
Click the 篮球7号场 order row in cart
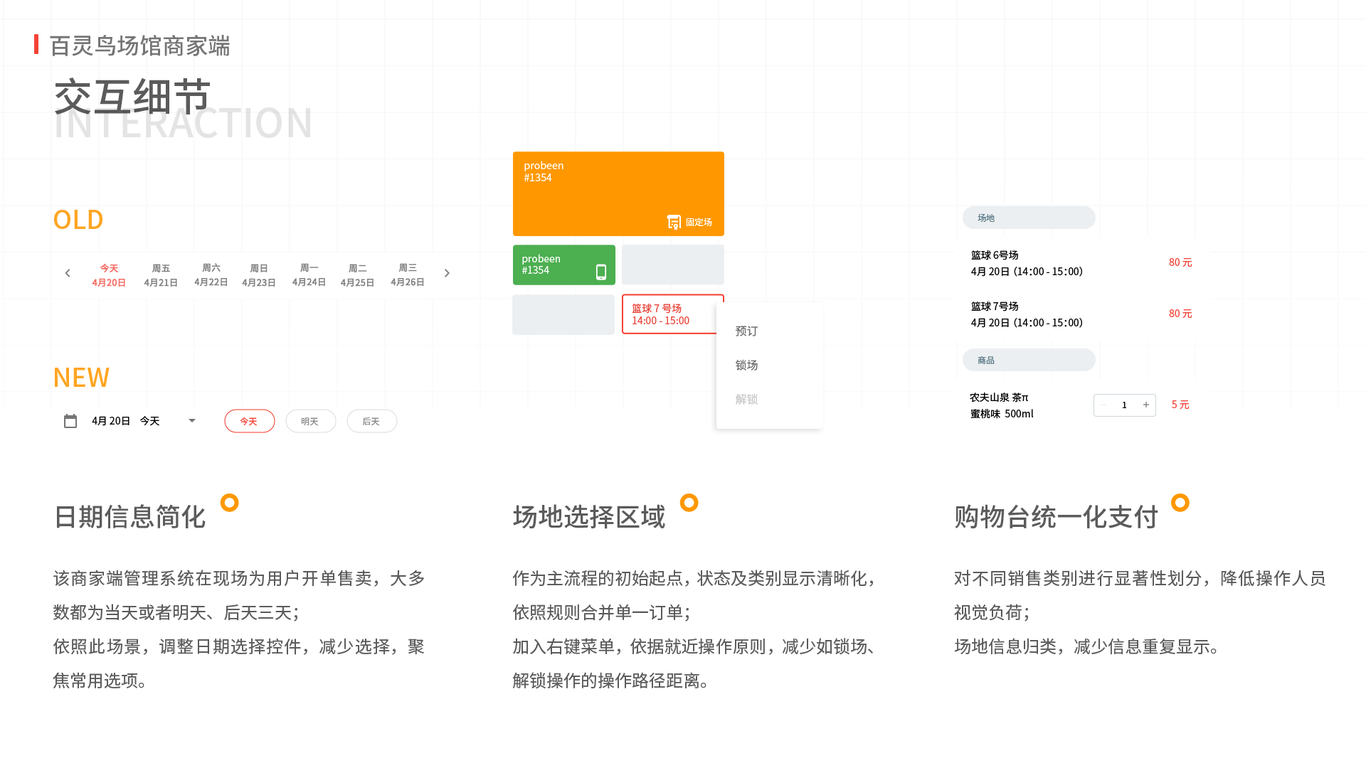[x=1081, y=314]
